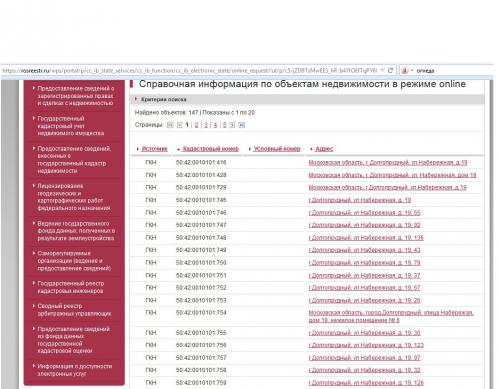The image size is (500, 389).
Task: Open address link for cadastral number ending 754
Action: click(391, 316)
